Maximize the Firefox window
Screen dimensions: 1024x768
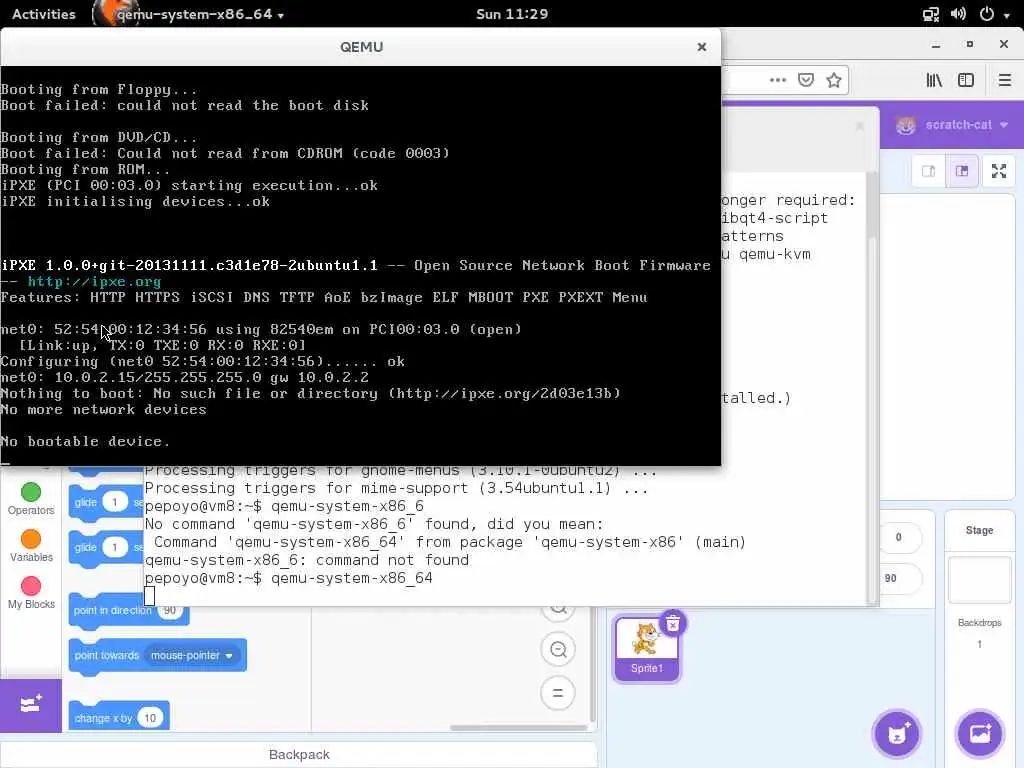[x=970, y=44]
